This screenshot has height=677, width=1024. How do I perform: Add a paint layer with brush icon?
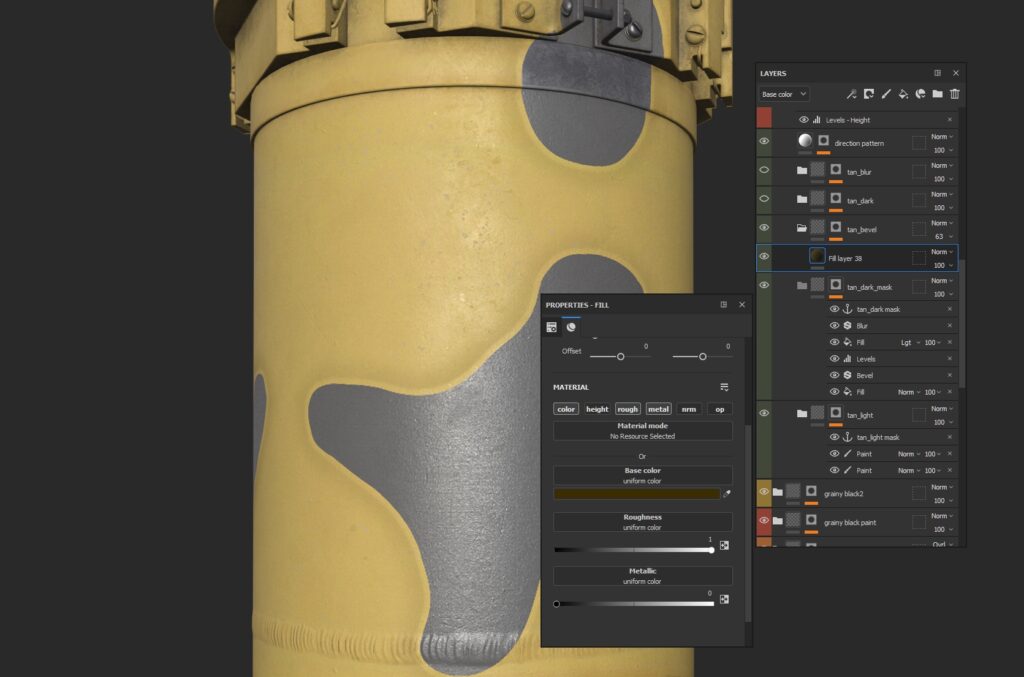(886, 94)
